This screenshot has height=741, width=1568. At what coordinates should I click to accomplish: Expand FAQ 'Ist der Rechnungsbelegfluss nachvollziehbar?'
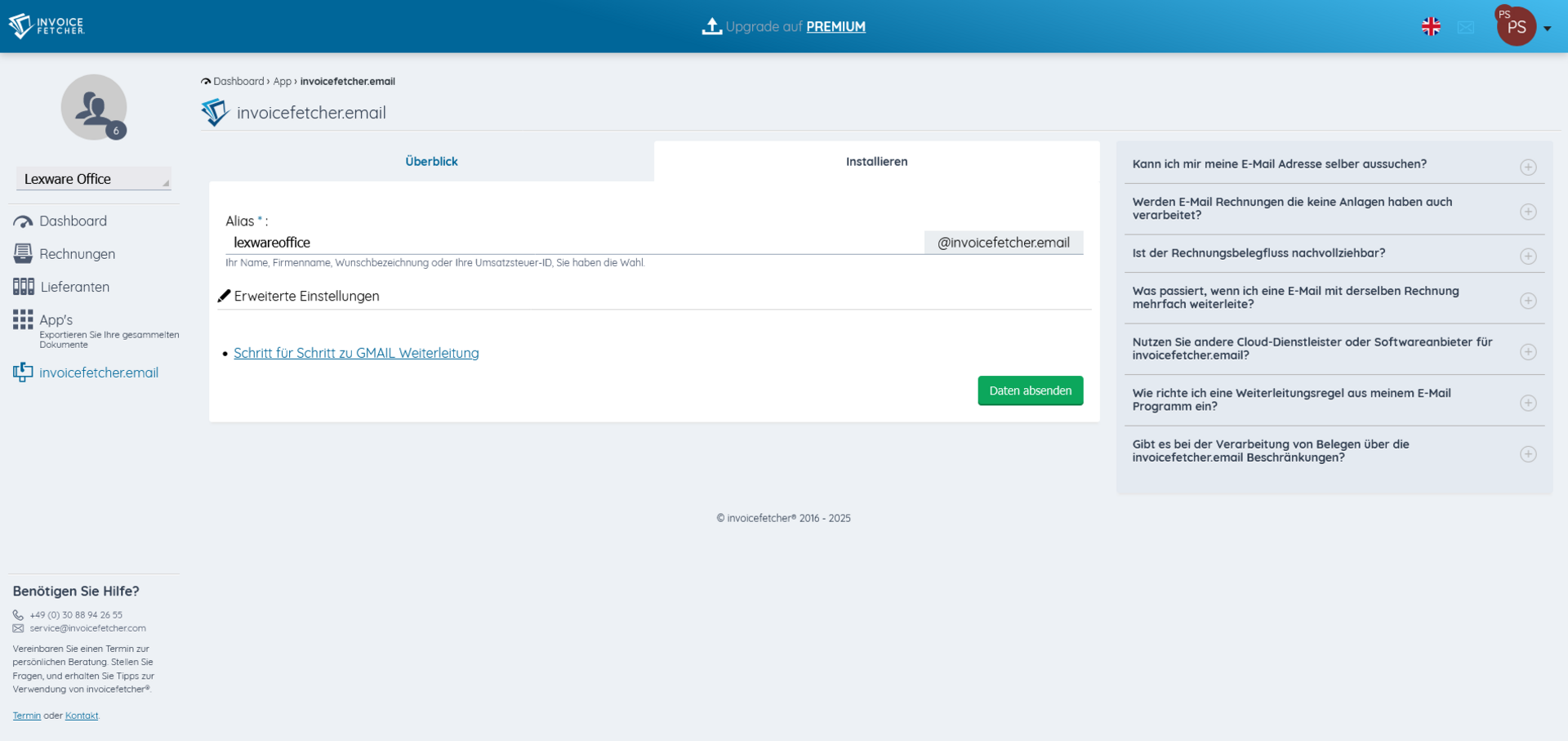(x=1528, y=257)
